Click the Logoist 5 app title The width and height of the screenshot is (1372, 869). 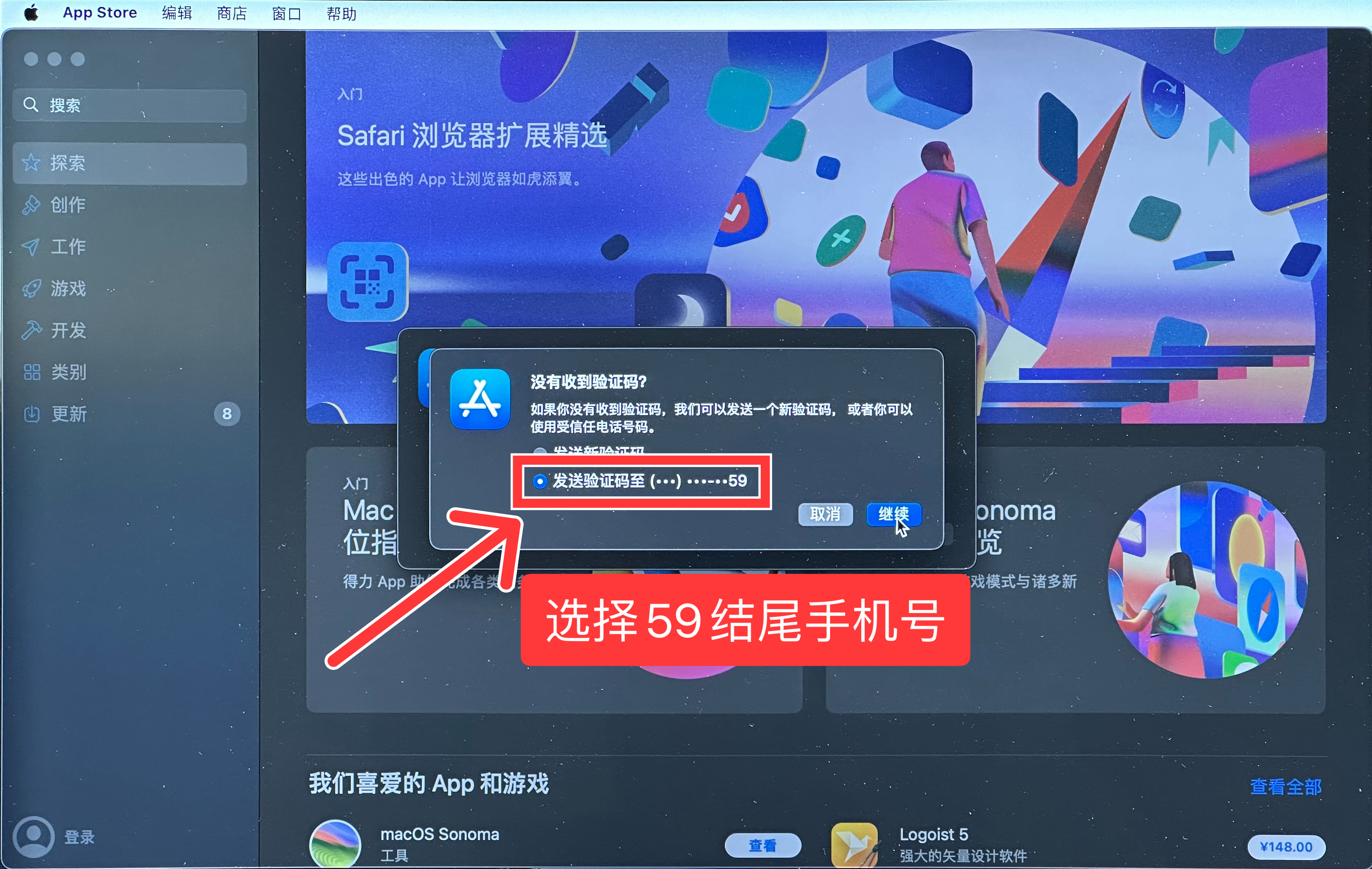pyautogui.click(x=933, y=834)
